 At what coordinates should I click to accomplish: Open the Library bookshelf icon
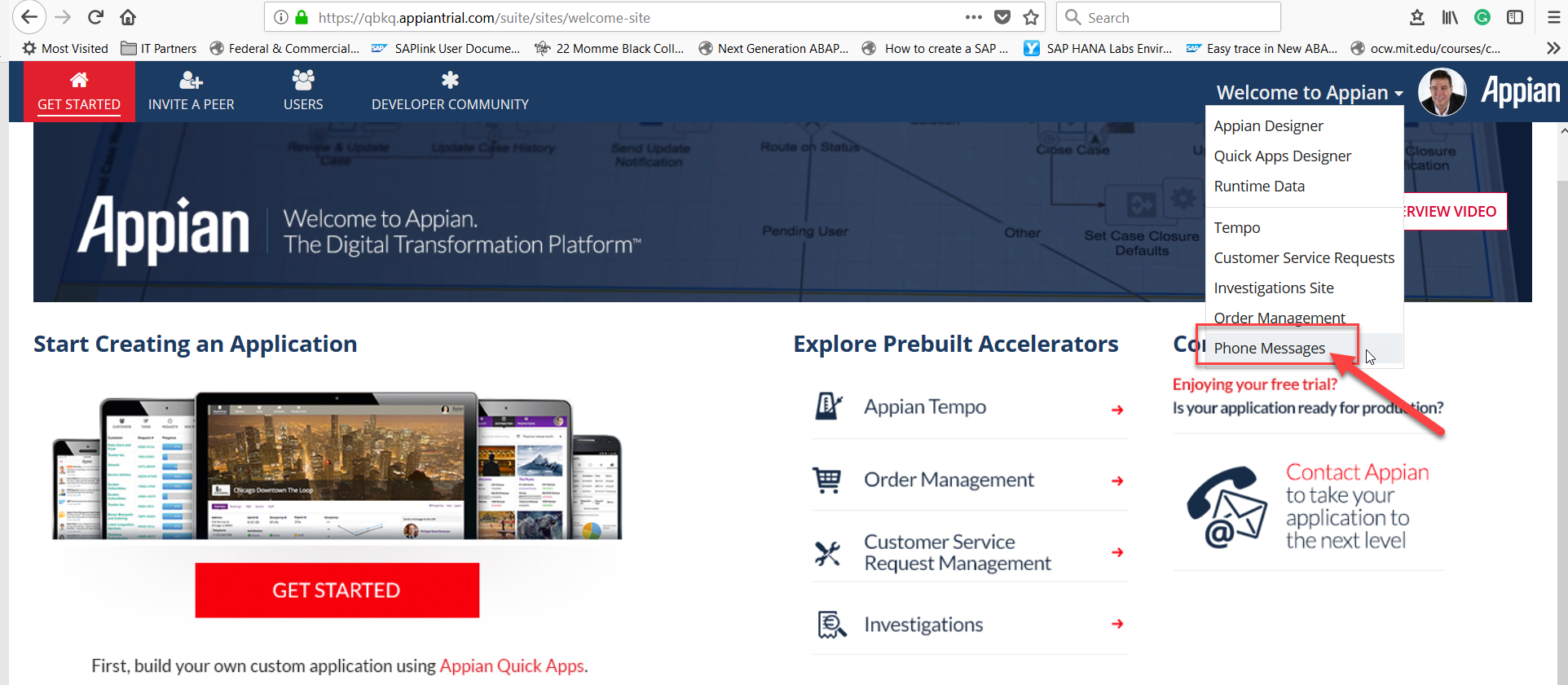pos(1450,17)
